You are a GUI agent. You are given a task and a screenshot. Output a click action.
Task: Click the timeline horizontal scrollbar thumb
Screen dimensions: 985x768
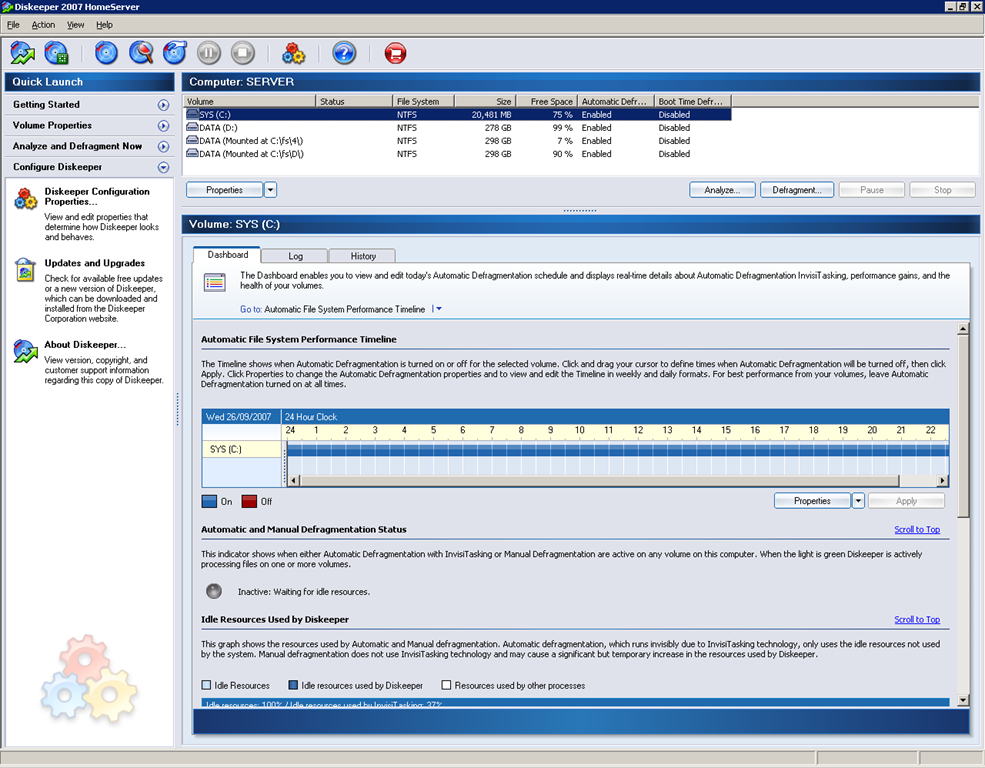pyautogui.click(x=599, y=480)
